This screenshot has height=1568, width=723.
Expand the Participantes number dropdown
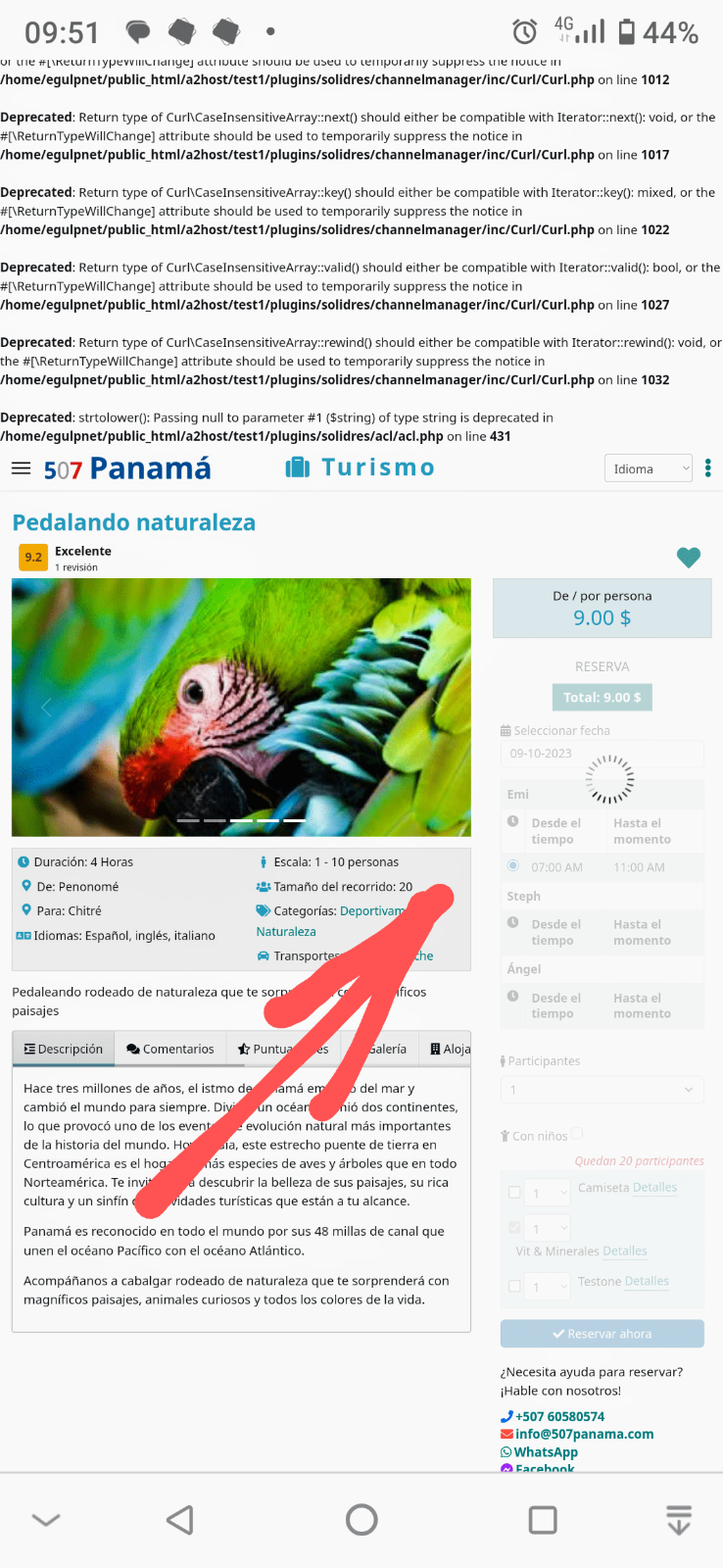[602, 1089]
